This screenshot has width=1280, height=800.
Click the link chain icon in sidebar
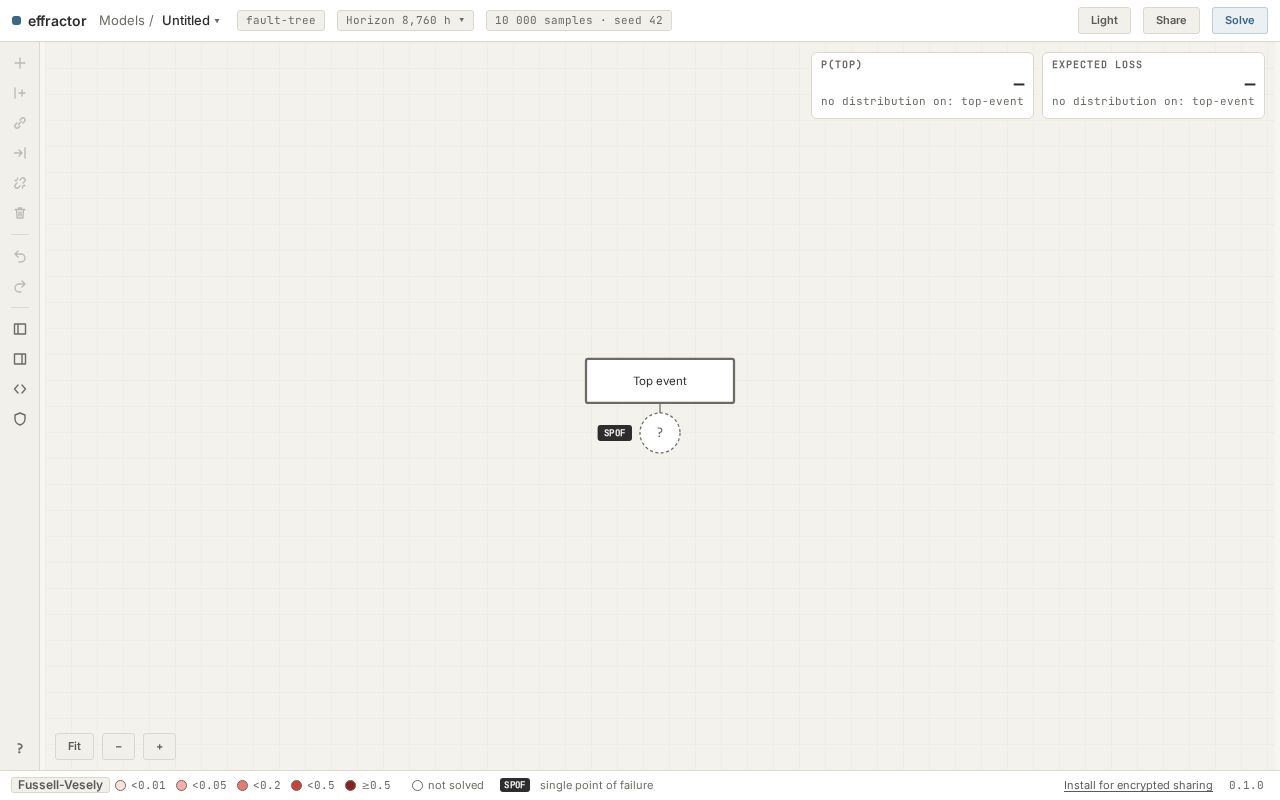[x=19, y=123]
